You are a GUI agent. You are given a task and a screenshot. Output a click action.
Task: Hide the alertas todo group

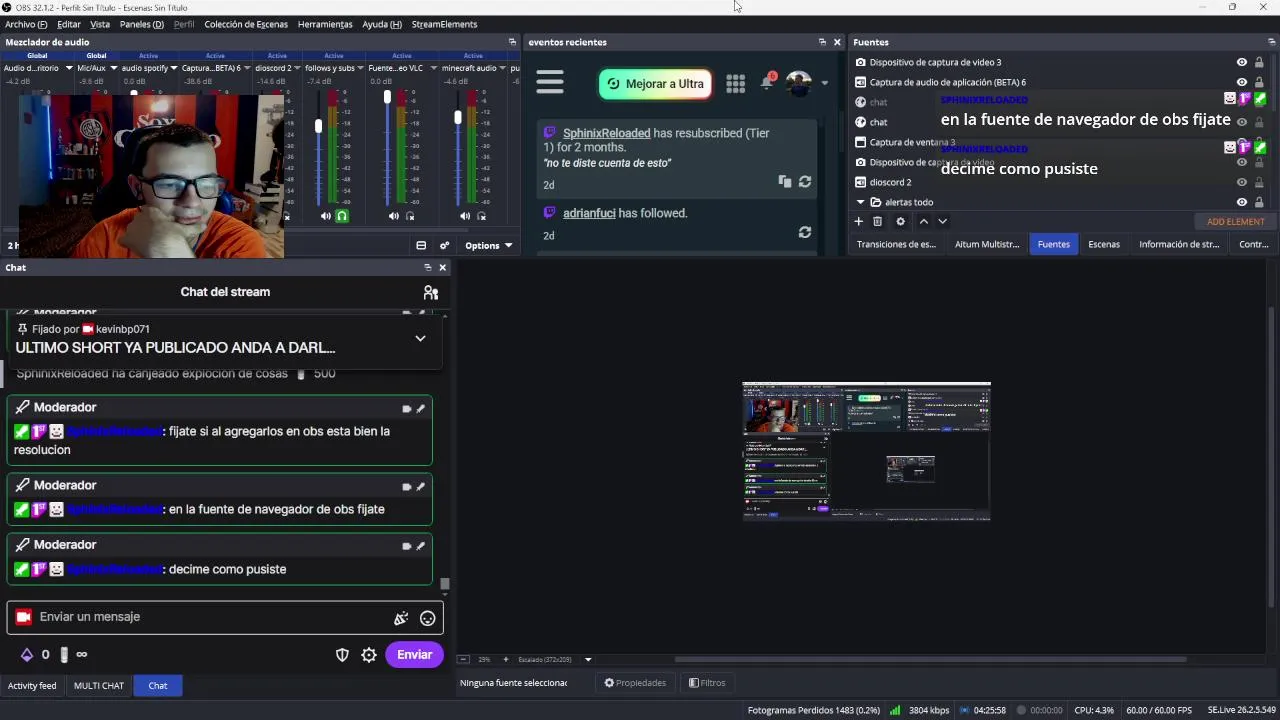(1242, 202)
